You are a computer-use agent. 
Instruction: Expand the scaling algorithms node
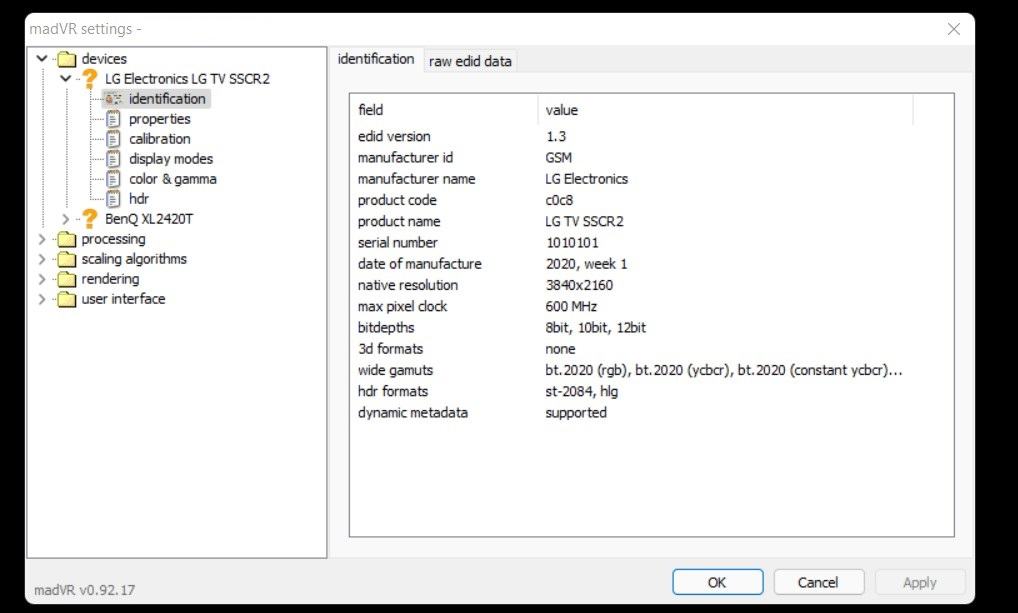click(x=42, y=259)
